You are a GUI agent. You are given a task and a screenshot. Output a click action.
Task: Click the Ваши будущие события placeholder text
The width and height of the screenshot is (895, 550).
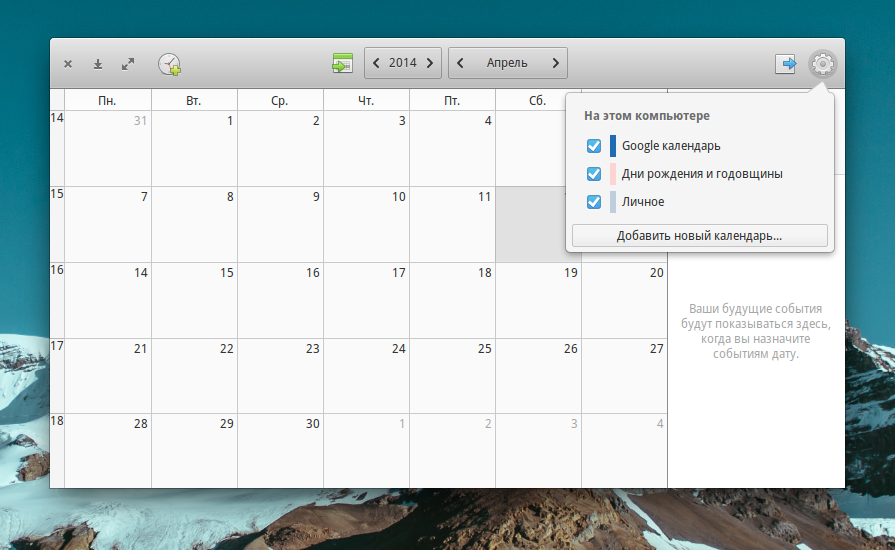(756, 331)
